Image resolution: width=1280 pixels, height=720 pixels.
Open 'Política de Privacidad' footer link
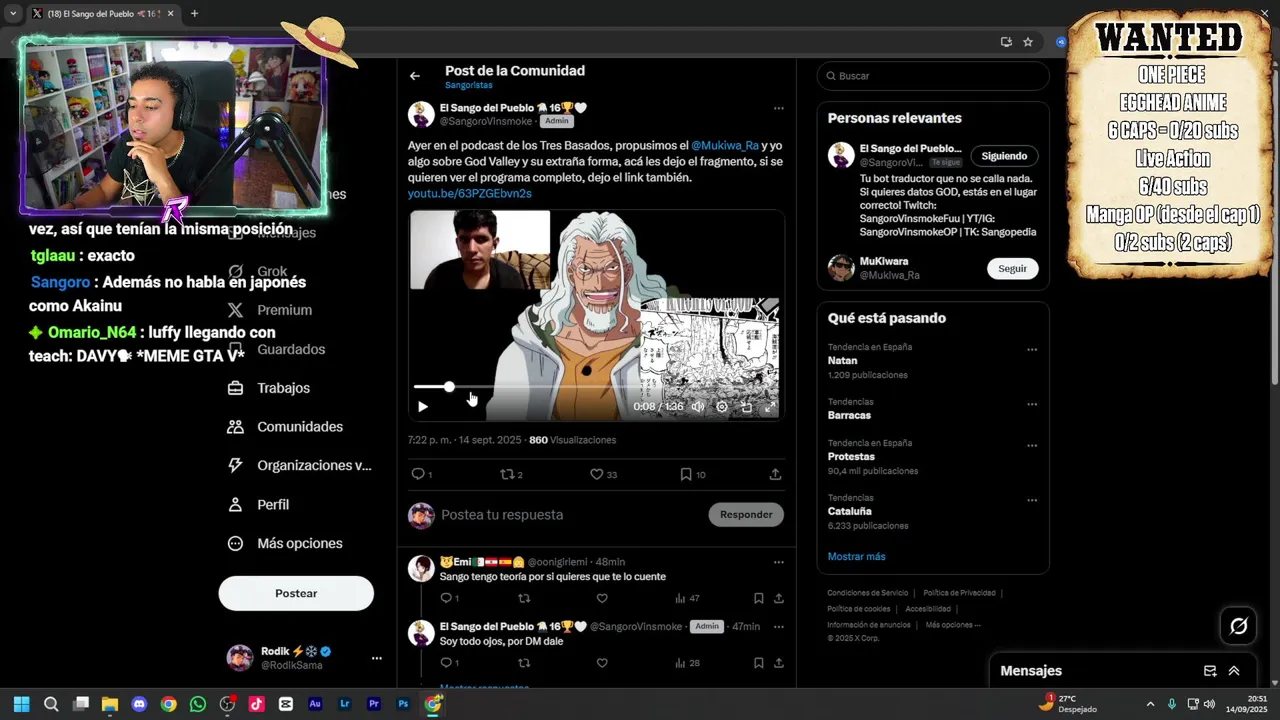pyautogui.click(x=959, y=593)
